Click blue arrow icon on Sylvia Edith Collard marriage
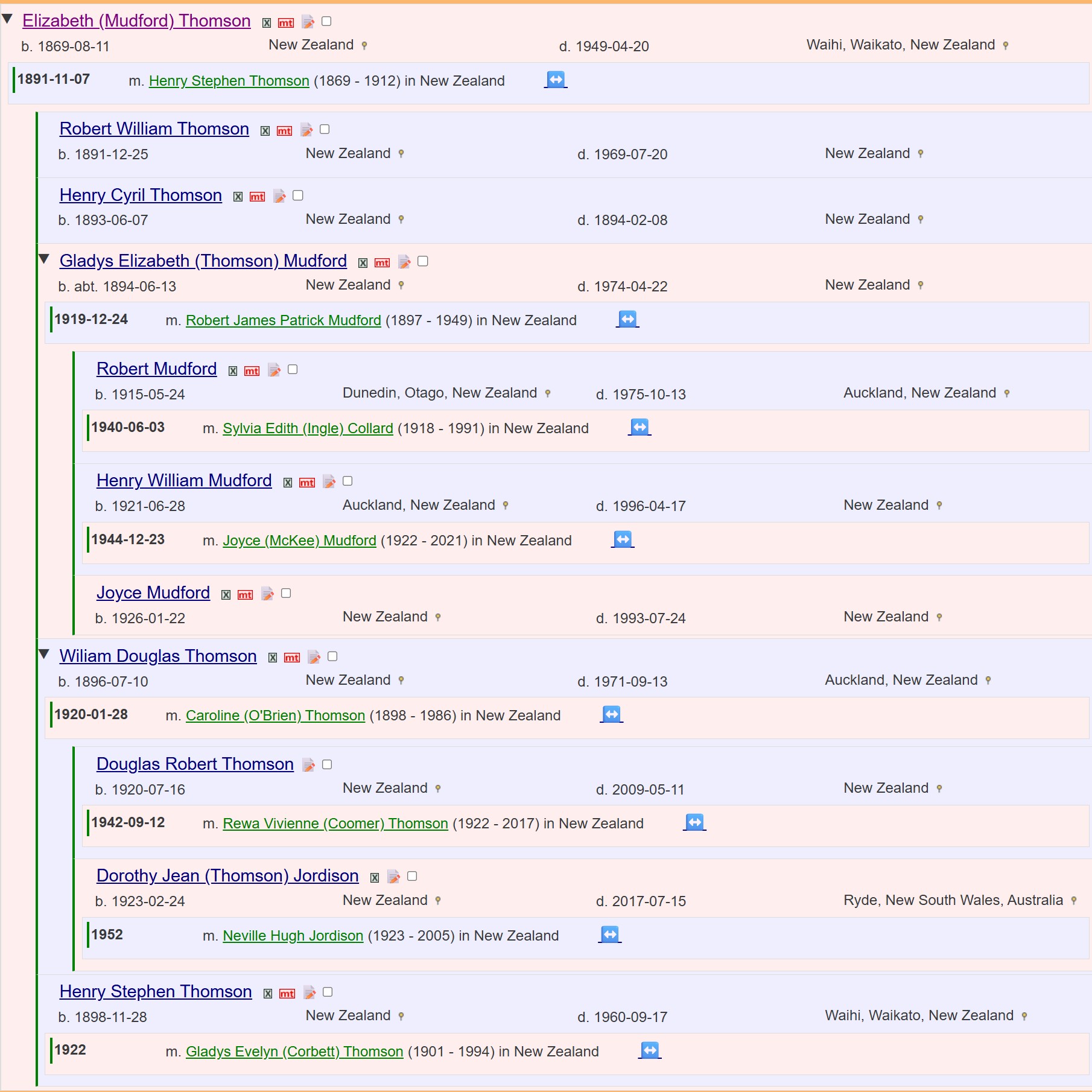 coord(639,427)
